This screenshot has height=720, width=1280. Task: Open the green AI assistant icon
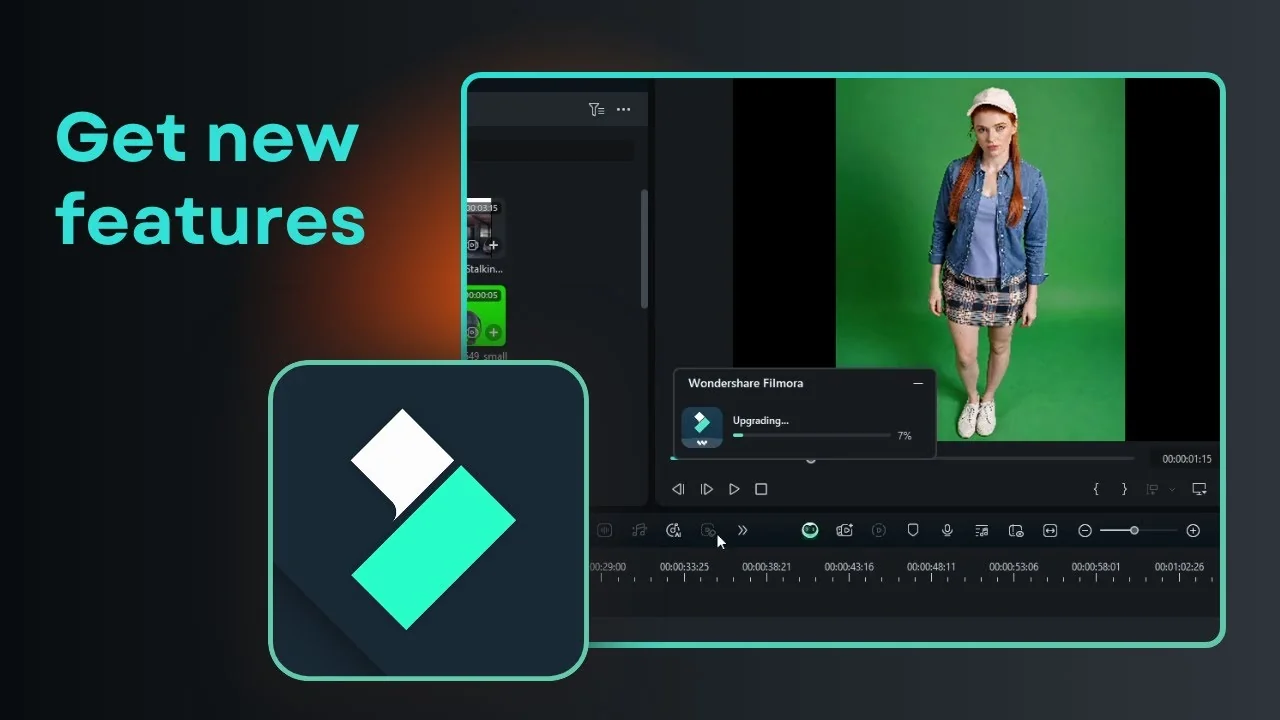(x=809, y=530)
